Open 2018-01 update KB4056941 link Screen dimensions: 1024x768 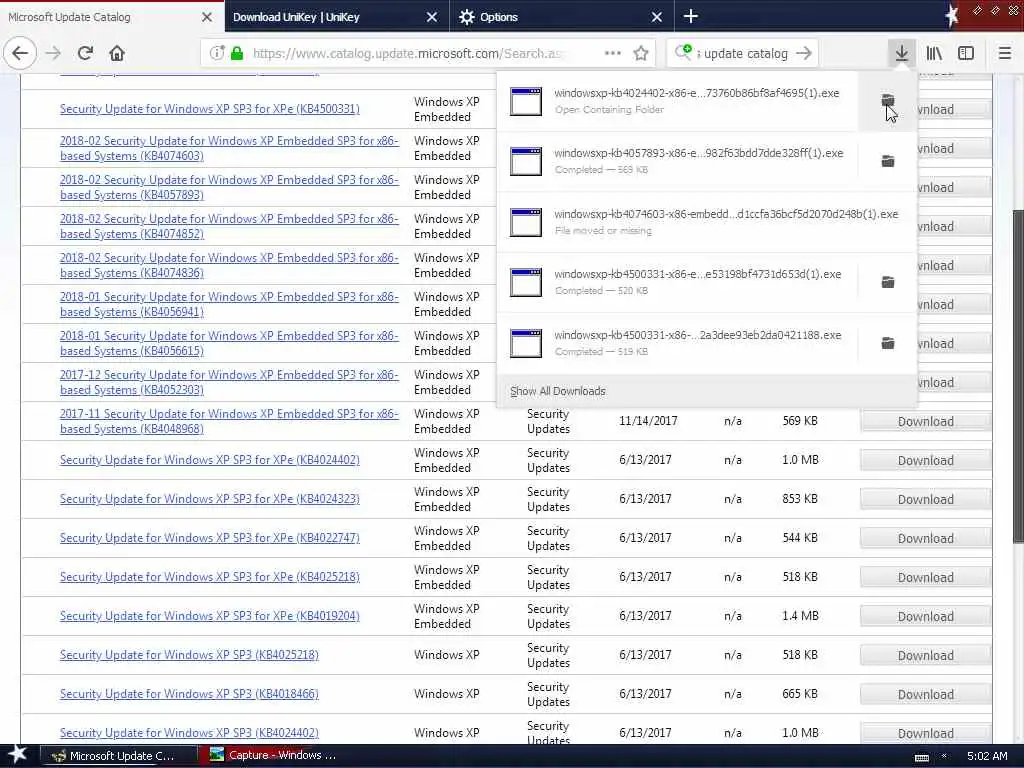pyautogui.click(x=229, y=304)
